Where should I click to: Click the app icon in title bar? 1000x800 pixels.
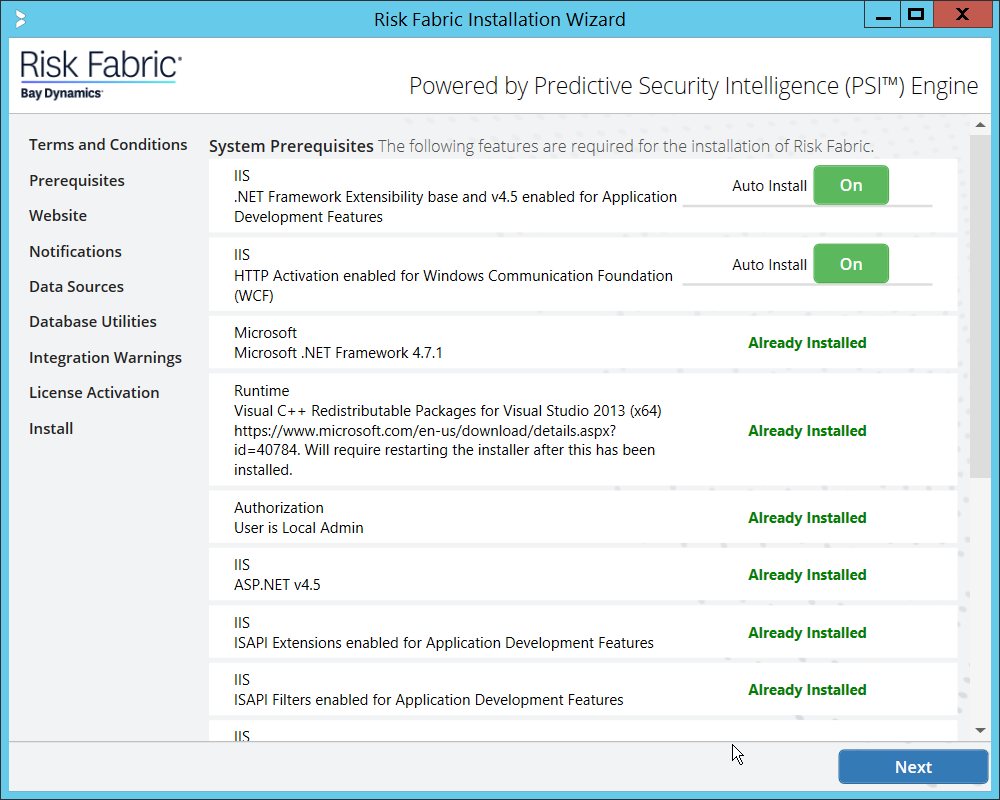click(21, 18)
